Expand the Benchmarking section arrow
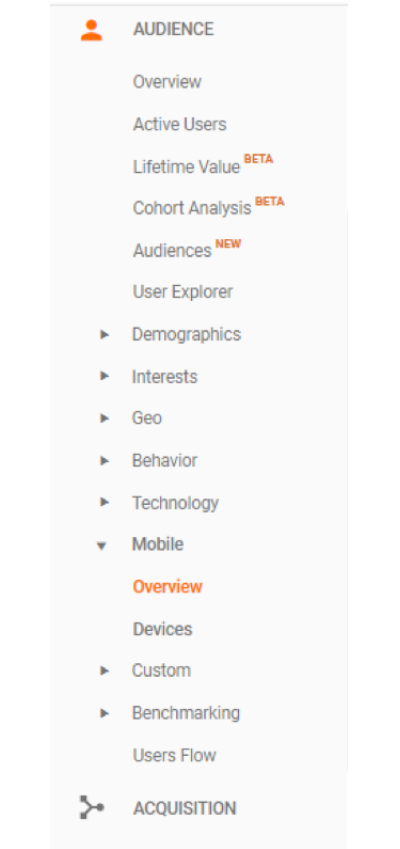Screen dimensions: 400x849 tap(104, 713)
